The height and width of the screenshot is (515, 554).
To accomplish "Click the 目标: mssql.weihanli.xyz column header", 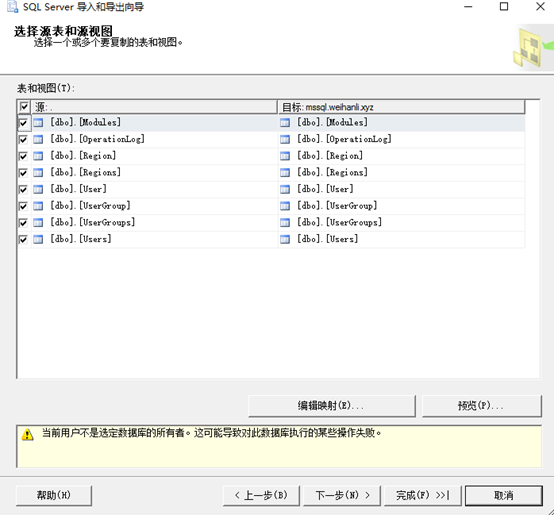I will 401,107.
